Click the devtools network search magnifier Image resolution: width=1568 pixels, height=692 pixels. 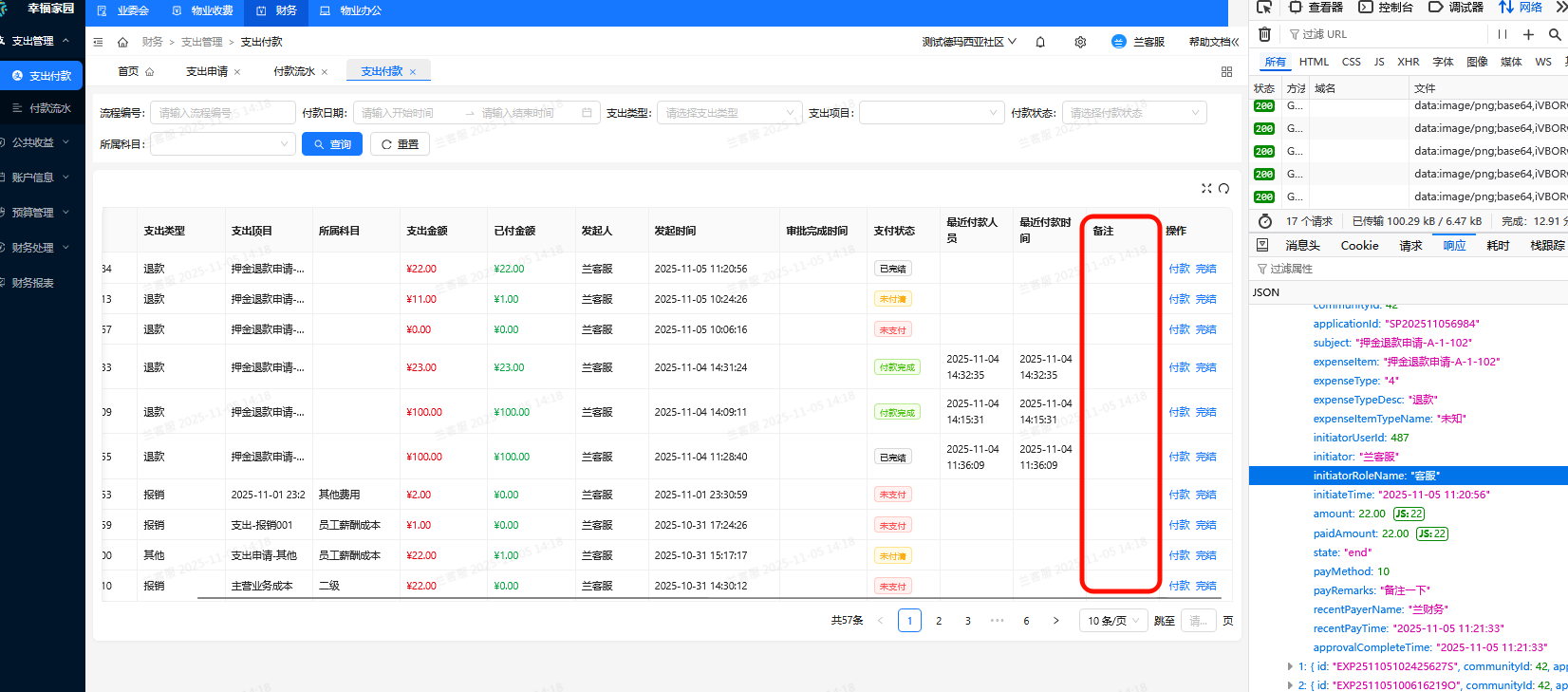[1555, 34]
